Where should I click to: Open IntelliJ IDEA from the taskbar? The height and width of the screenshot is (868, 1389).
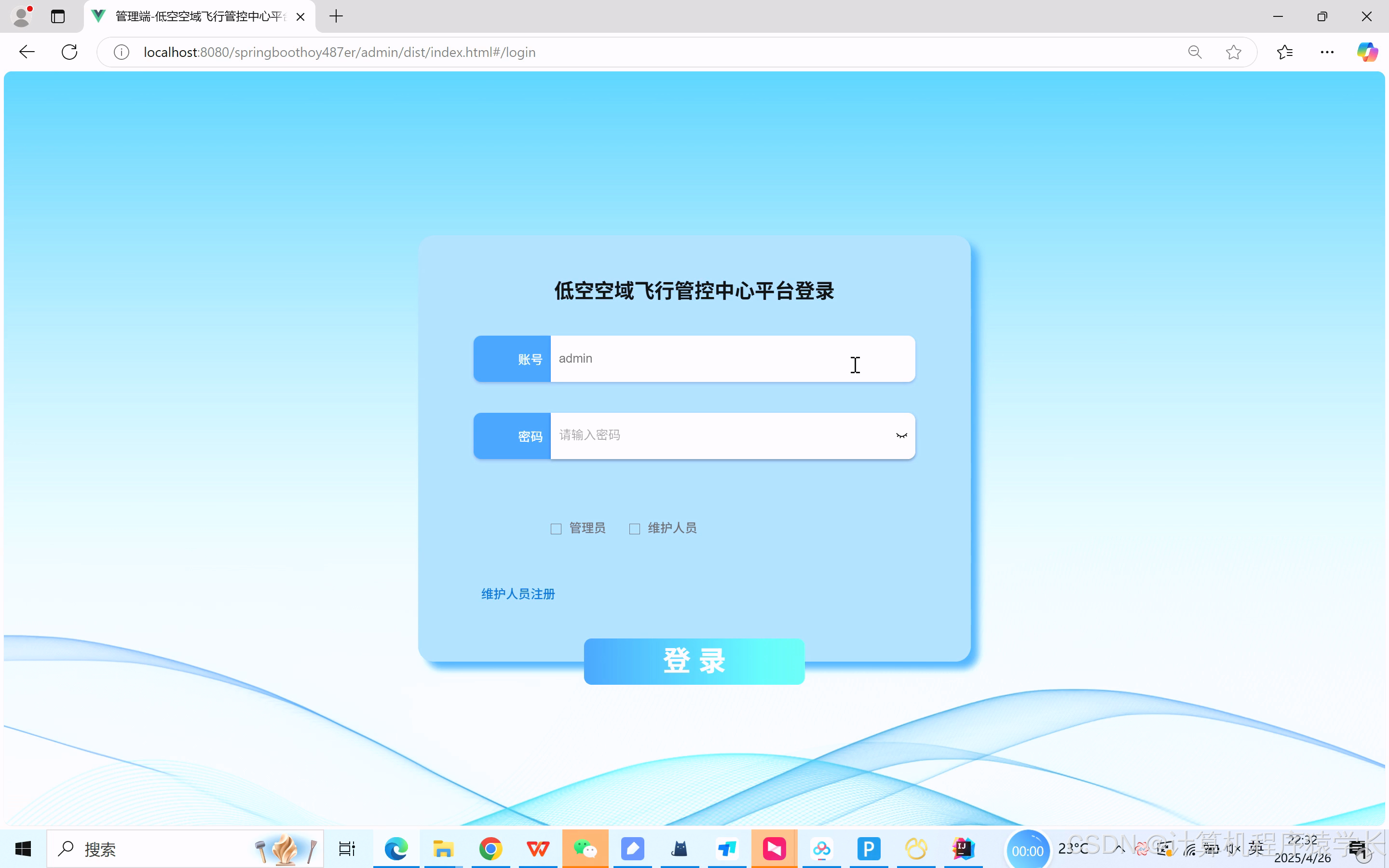tap(963, 849)
